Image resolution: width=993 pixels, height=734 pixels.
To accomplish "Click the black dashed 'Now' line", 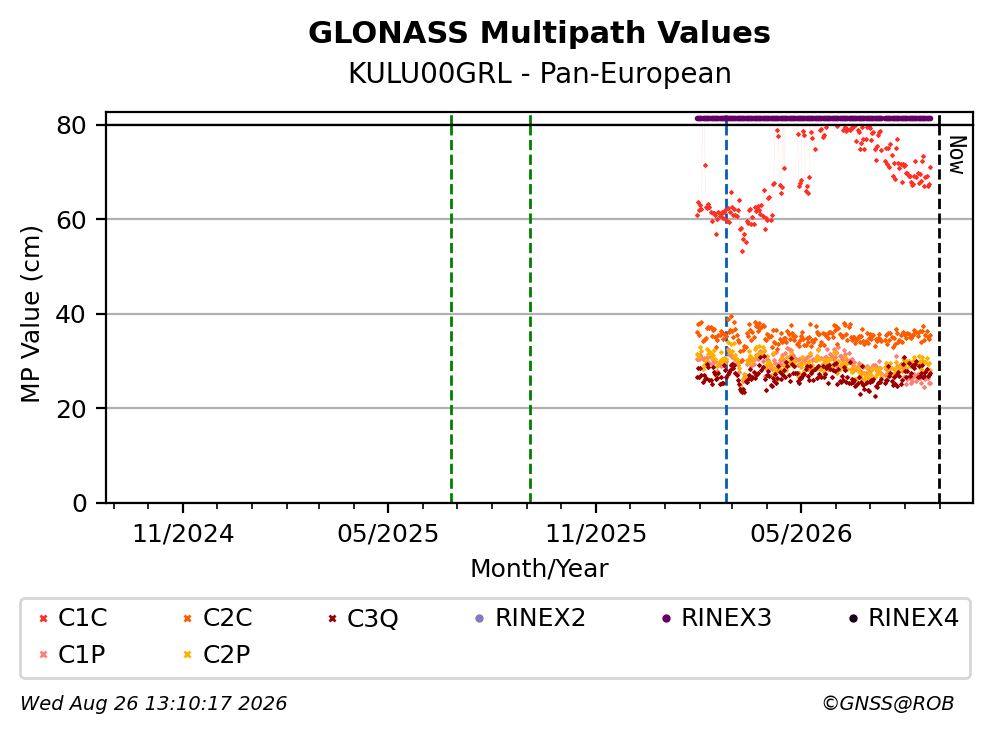I will (939, 310).
